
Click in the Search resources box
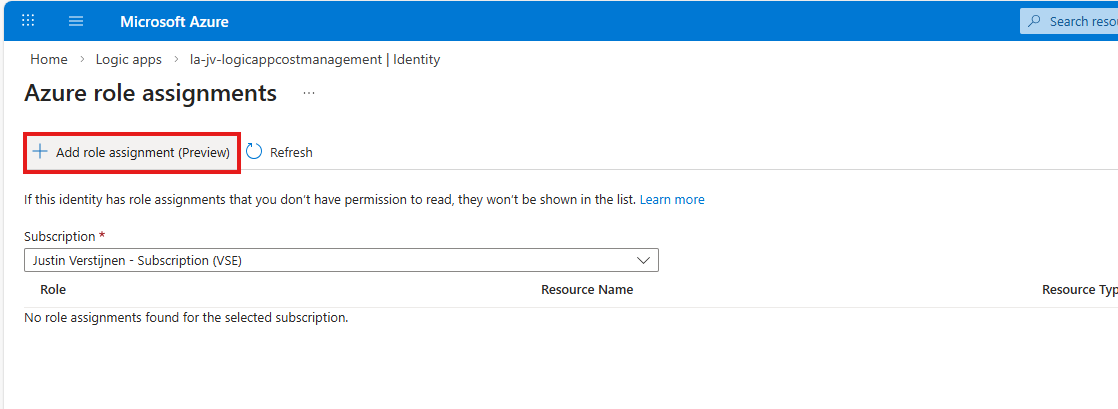[x=1069, y=21]
